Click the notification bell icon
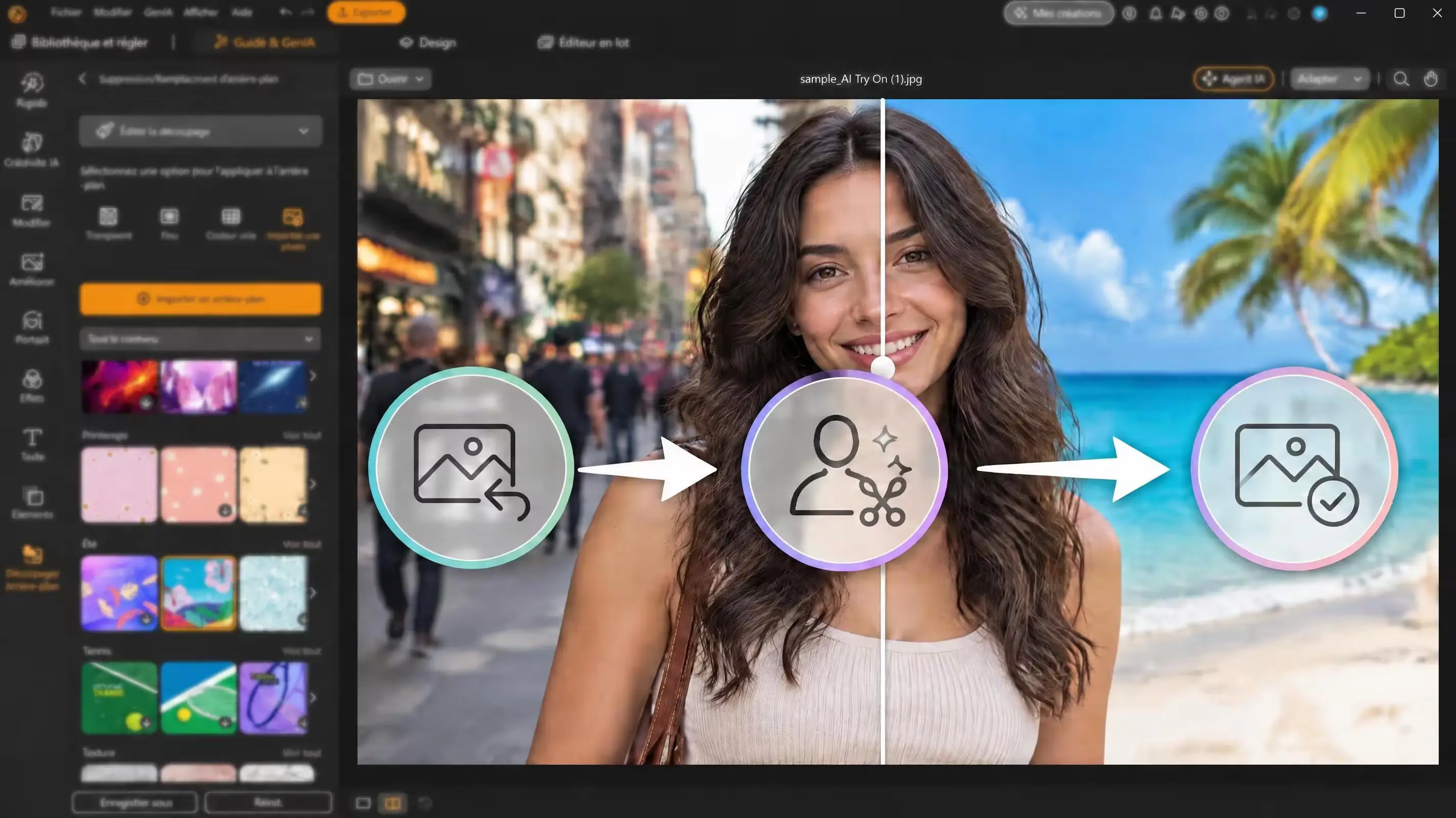The width and height of the screenshot is (1456, 818). click(x=1156, y=14)
